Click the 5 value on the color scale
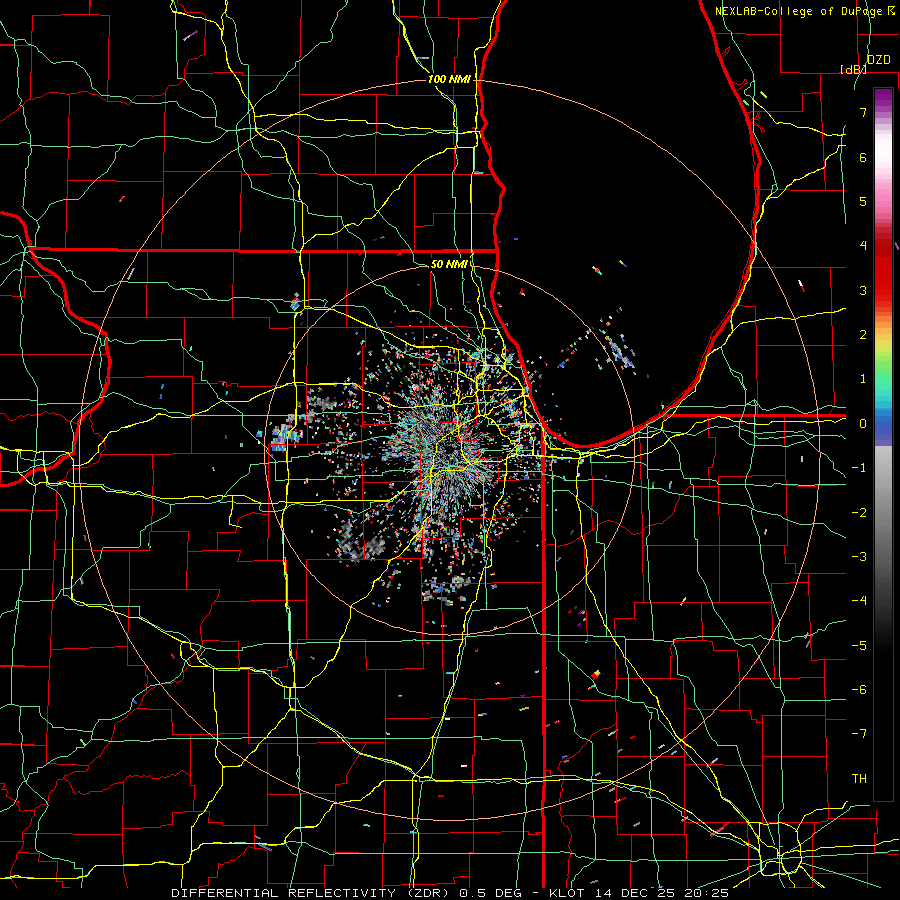 point(863,201)
